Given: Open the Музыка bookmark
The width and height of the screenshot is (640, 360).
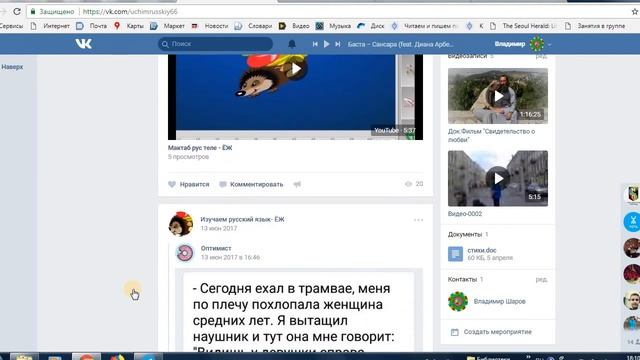Looking at the screenshot, I should 333,26.
